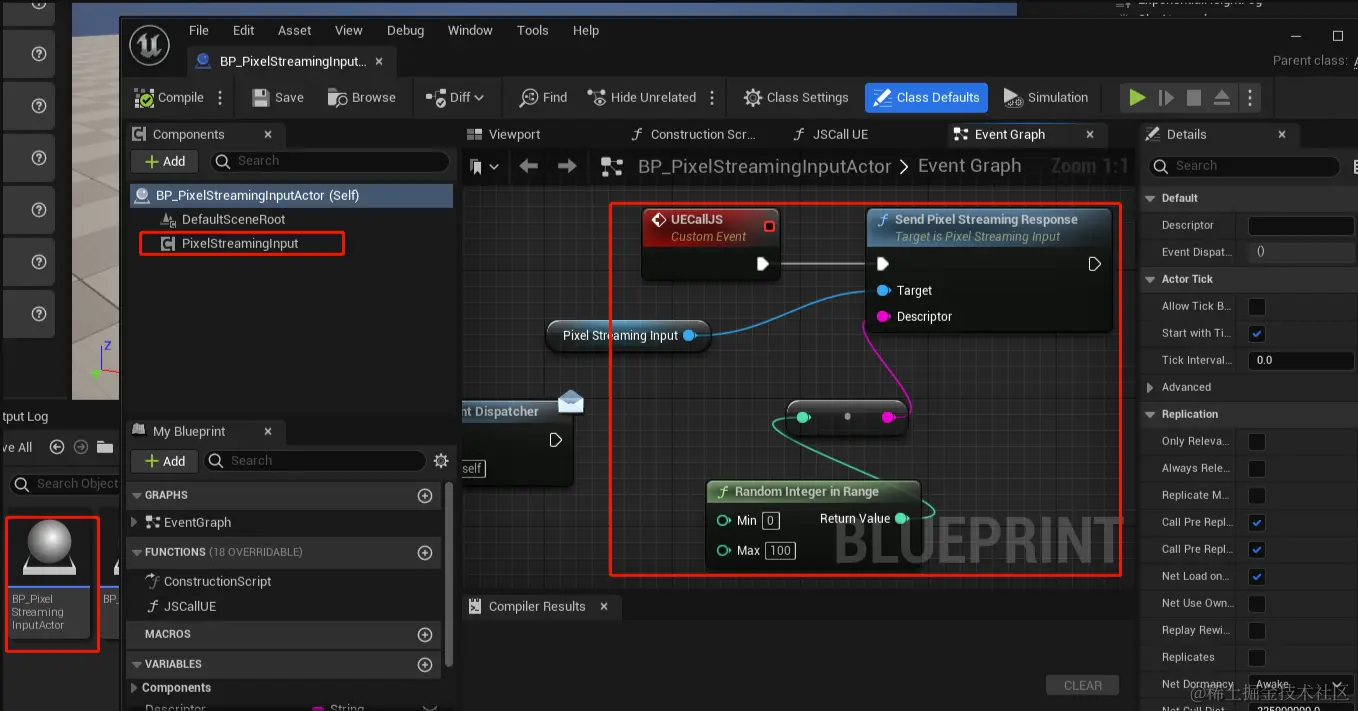This screenshot has width=1358, height=711.
Task: Select BP_PixelStreamingInputActor (Self) row
Action: click(291, 195)
